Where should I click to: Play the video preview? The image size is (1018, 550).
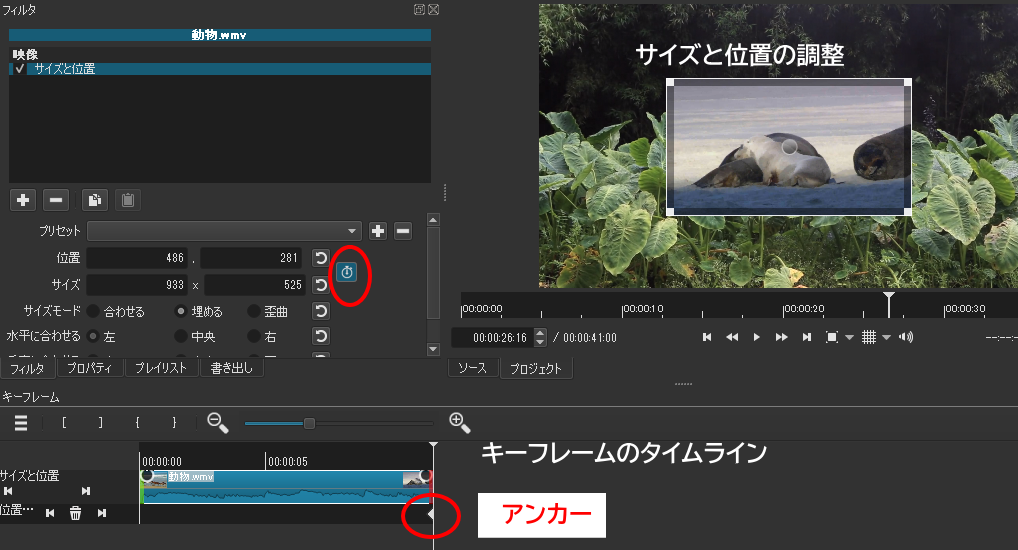click(757, 337)
